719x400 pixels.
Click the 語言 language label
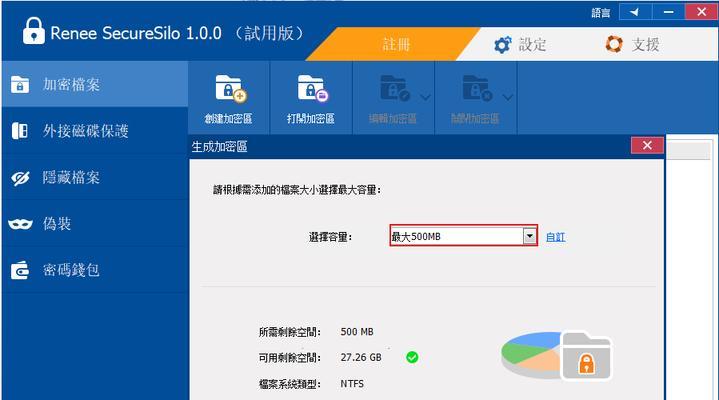click(601, 13)
